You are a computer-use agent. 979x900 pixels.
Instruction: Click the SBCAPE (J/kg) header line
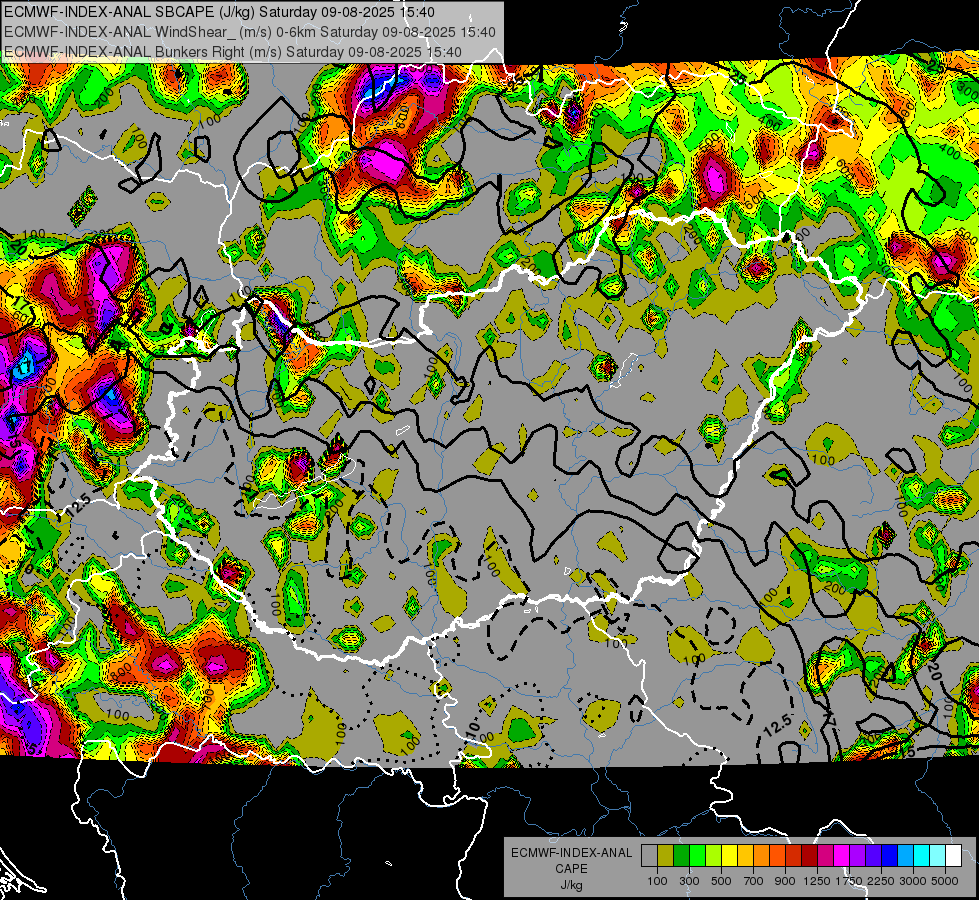coord(219,12)
